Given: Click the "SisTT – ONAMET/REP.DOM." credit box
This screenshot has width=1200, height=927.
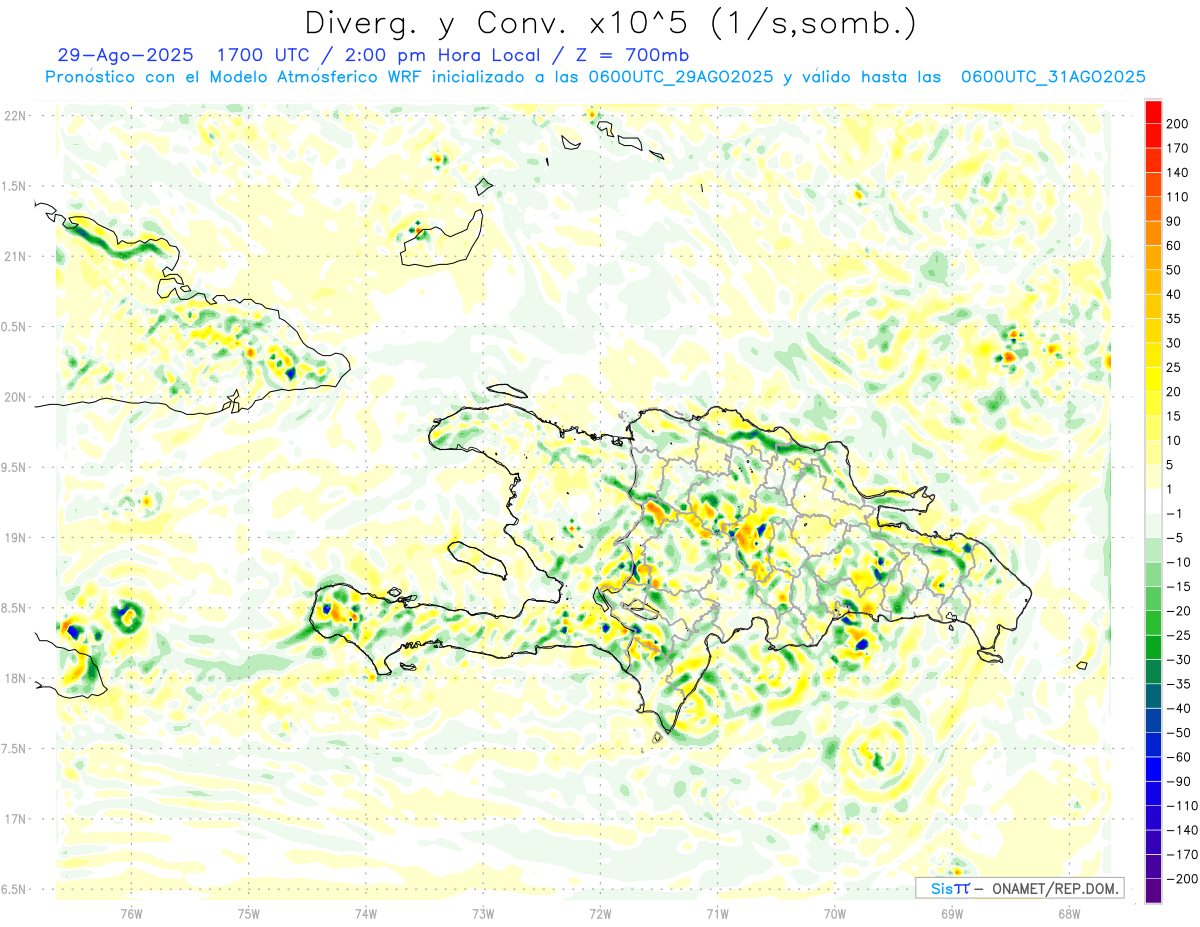Looking at the screenshot, I should coord(1019,888).
